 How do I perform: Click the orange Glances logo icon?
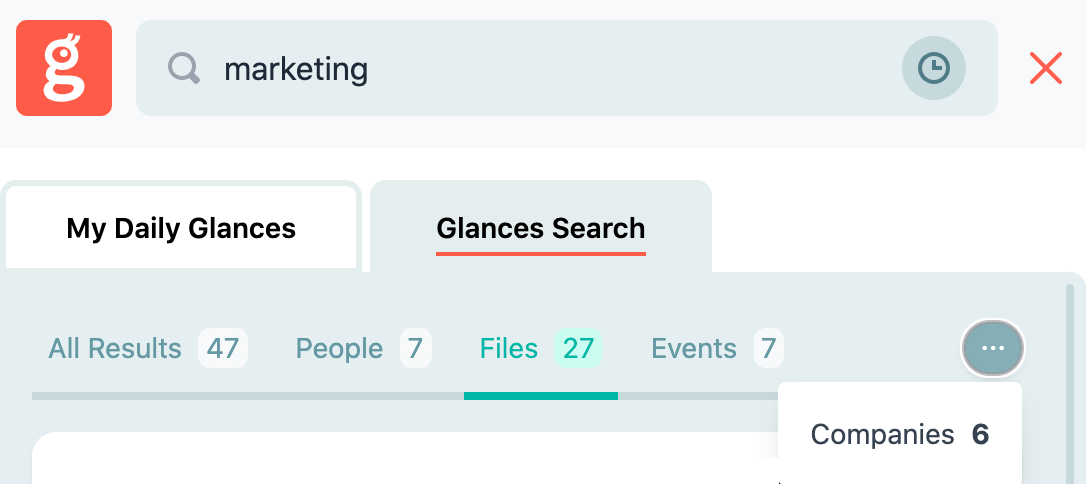coord(64,68)
